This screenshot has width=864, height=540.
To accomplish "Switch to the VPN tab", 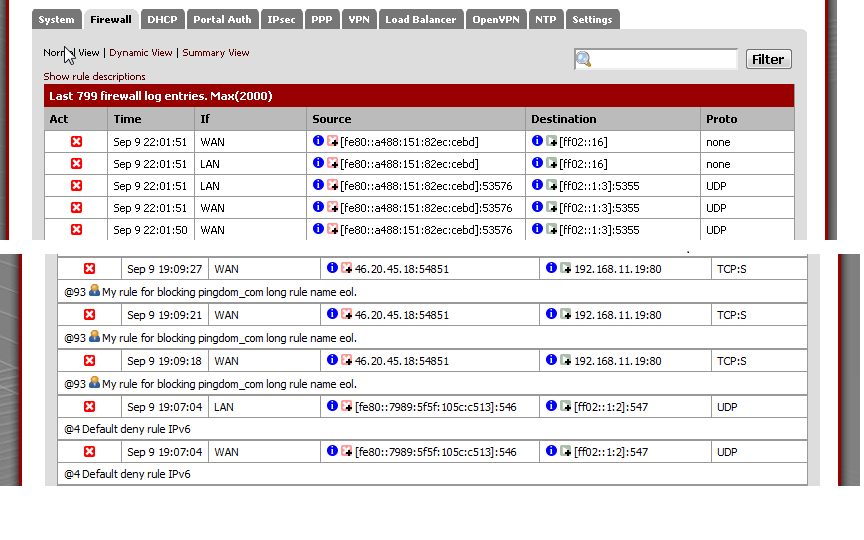I will [x=359, y=19].
